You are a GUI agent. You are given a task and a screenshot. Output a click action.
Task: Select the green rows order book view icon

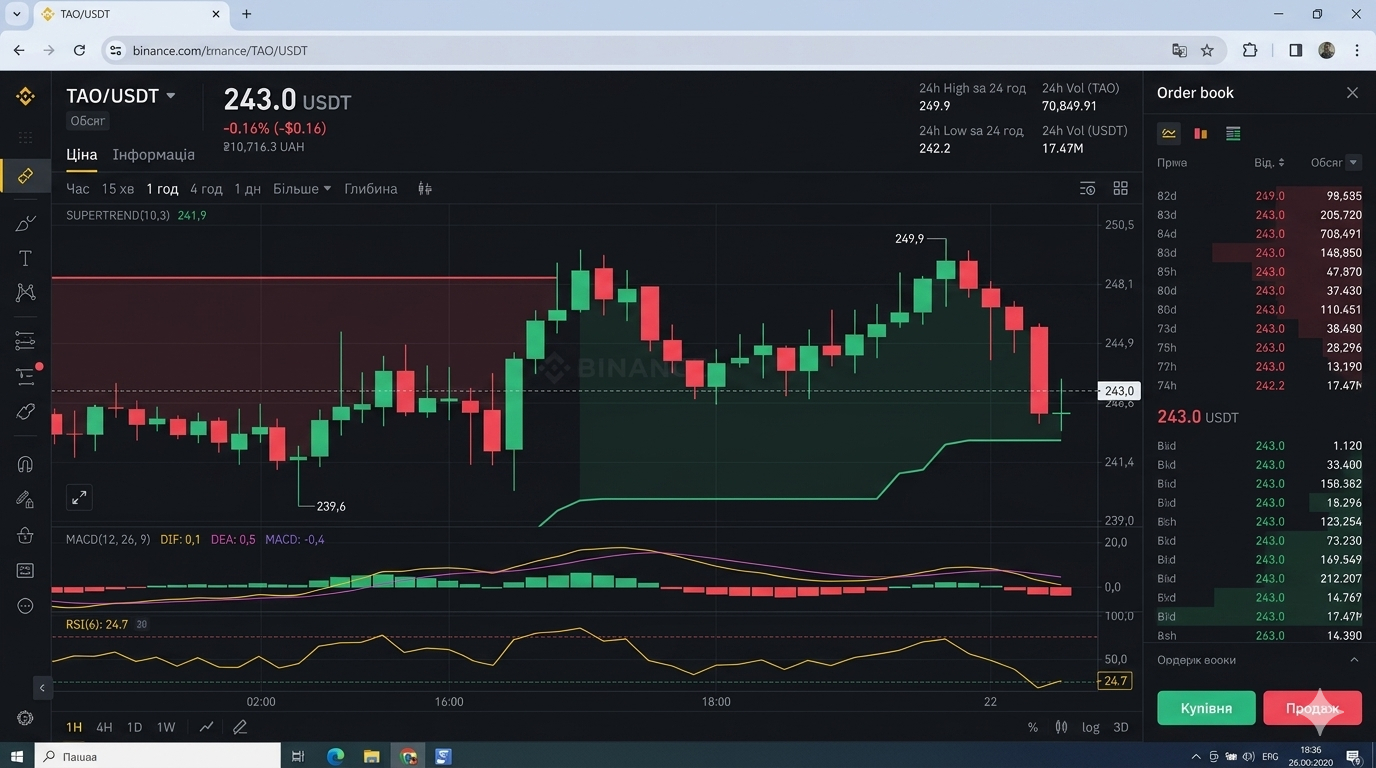click(1233, 133)
